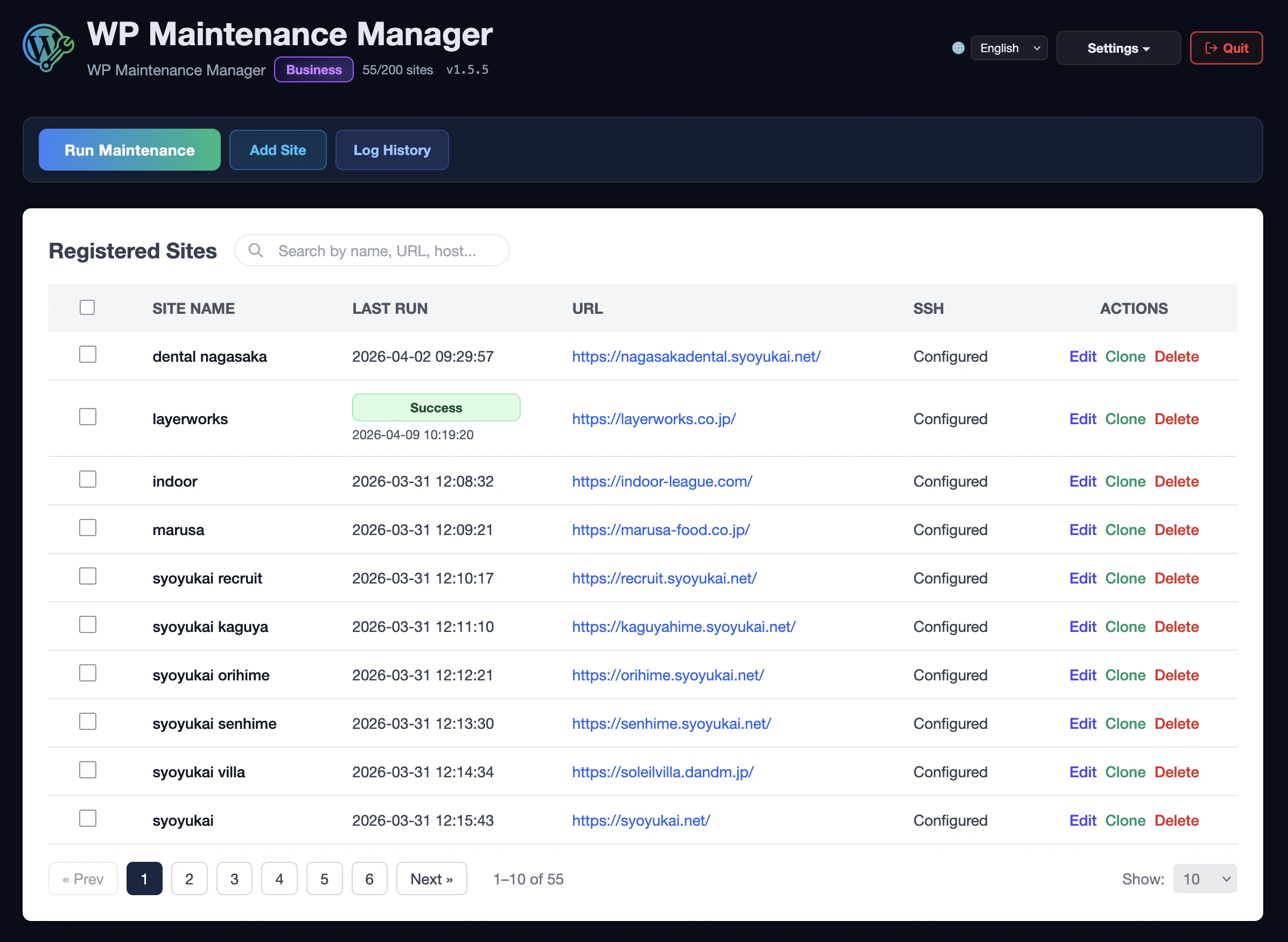Check the syoyukai villa row checkbox
Image resolution: width=1288 pixels, height=942 pixels.
tap(87, 769)
